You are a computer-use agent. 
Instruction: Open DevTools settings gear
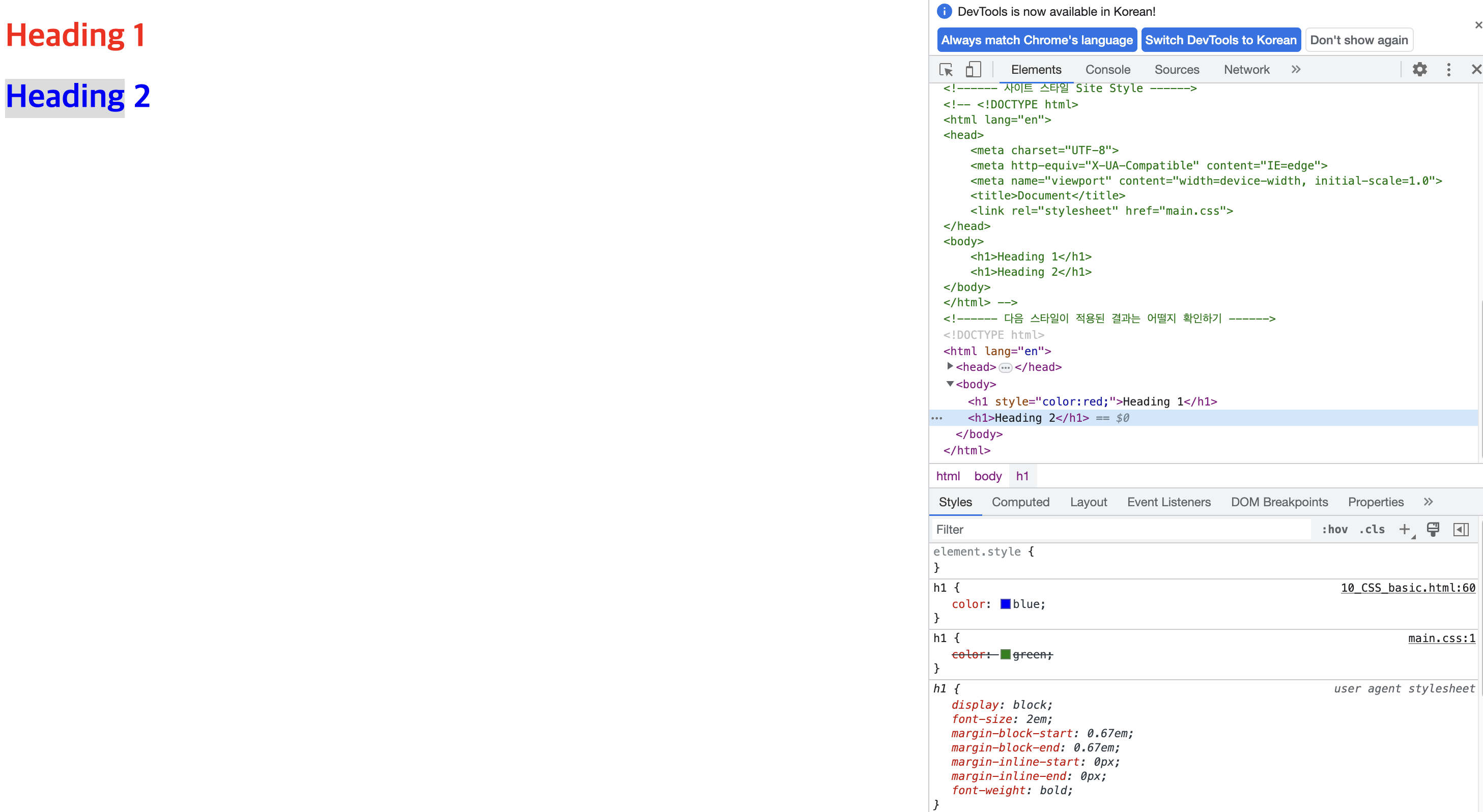pos(1420,70)
